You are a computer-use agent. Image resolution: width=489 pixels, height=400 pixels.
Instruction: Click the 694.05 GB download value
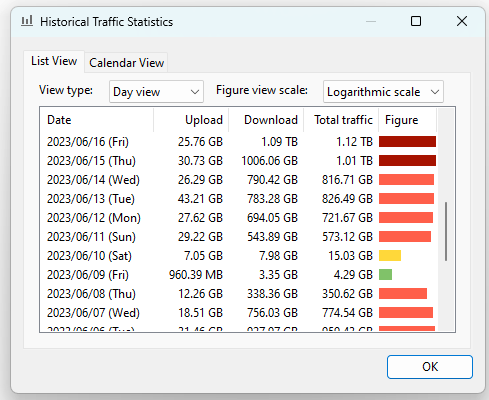point(272,218)
